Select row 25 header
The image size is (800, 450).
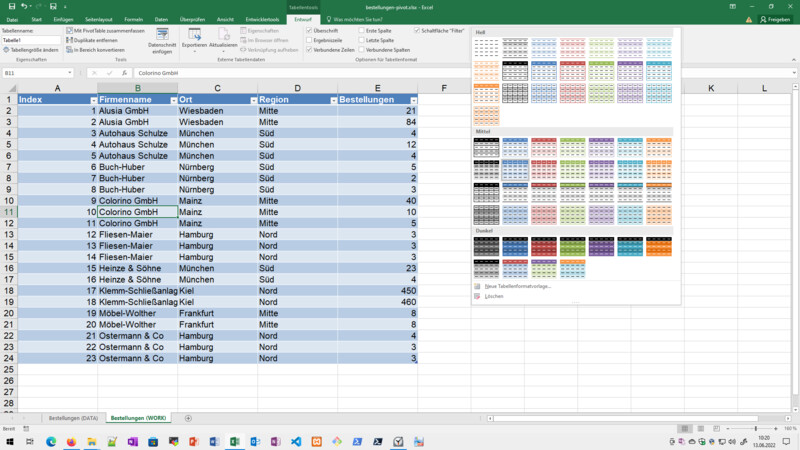pos(9,369)
